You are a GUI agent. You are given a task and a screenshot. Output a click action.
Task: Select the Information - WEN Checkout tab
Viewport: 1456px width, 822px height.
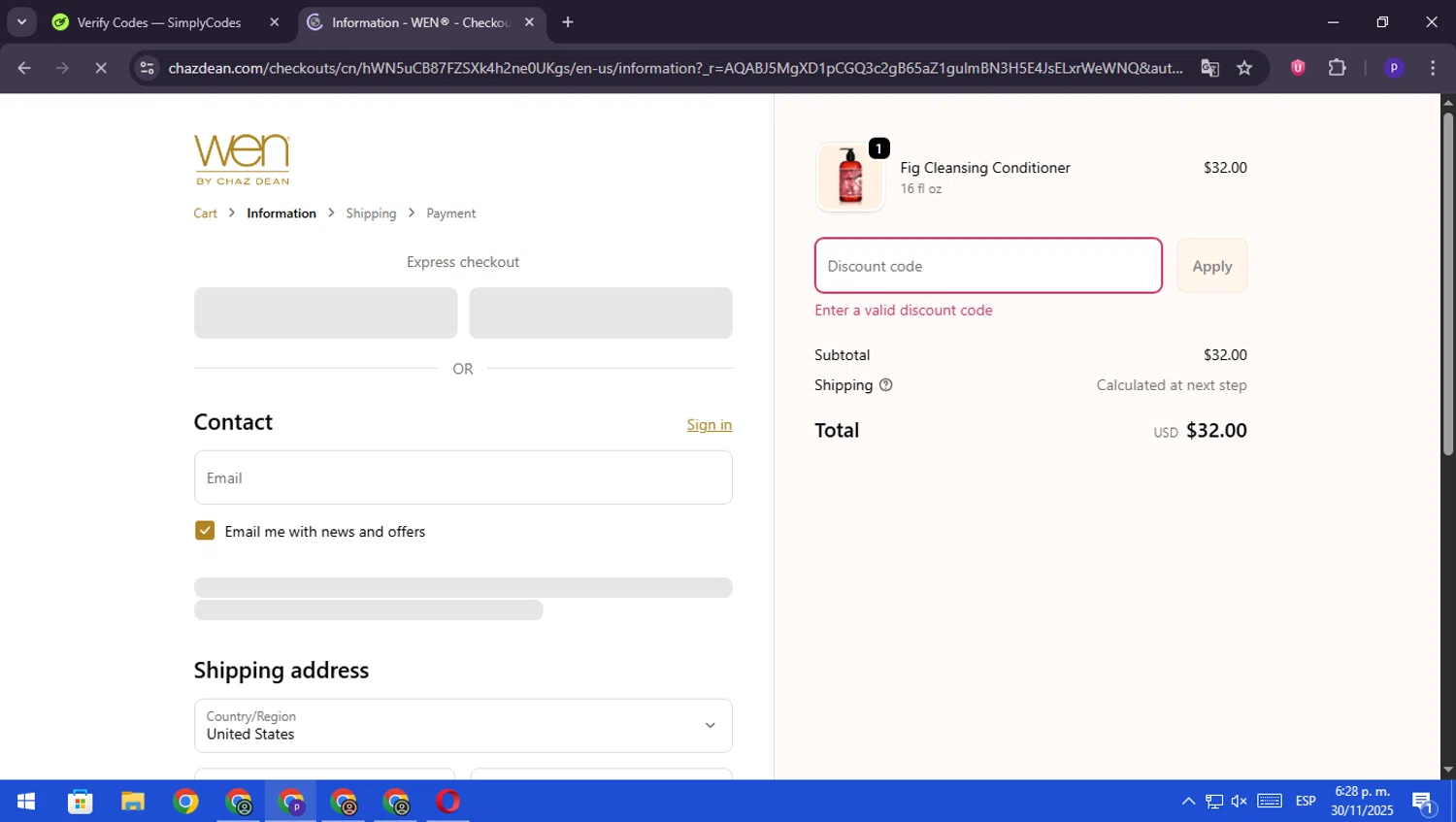pyautogui.click(x=422, y=22)
